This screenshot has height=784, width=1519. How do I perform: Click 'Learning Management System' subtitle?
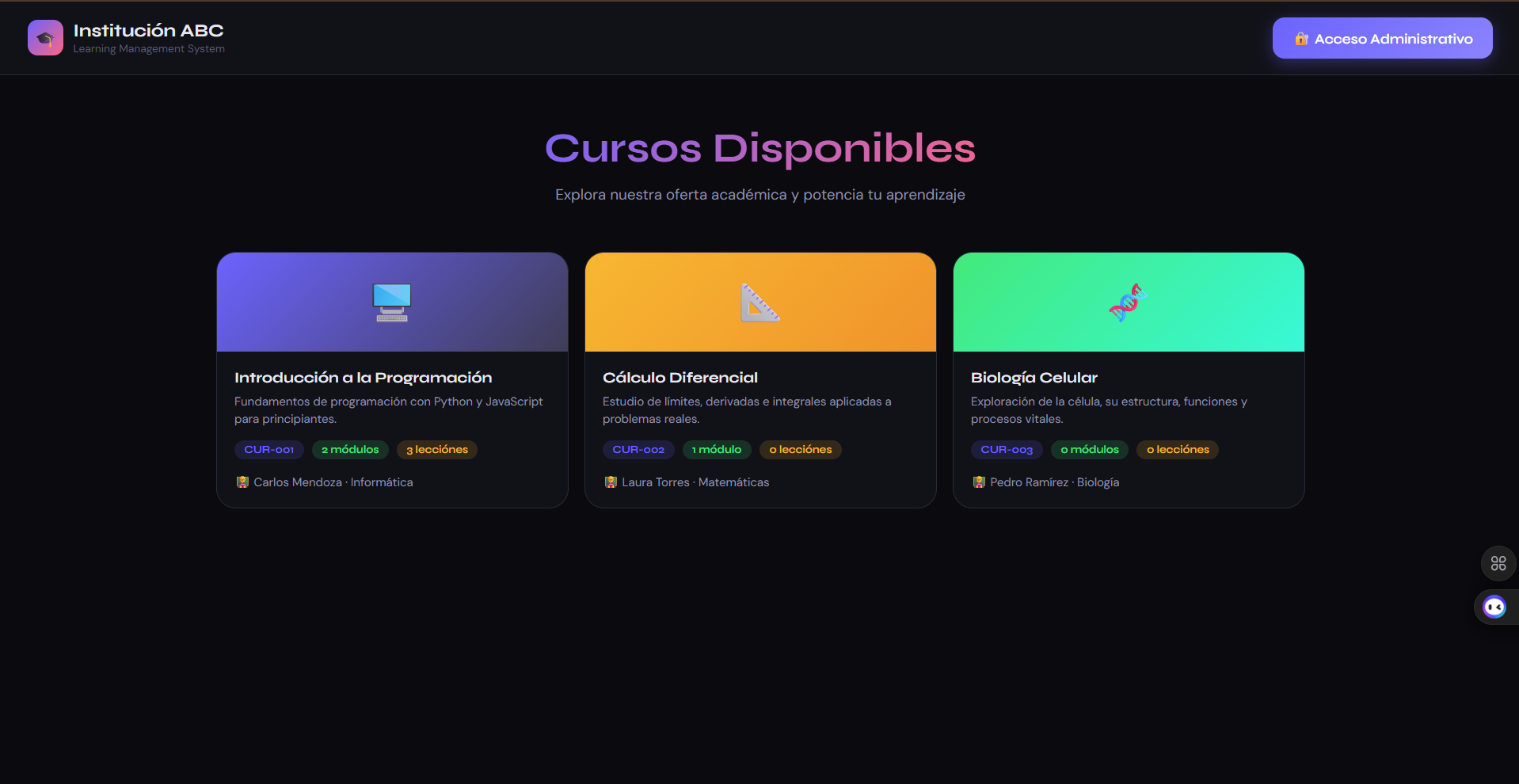click(x=149, y=49)
